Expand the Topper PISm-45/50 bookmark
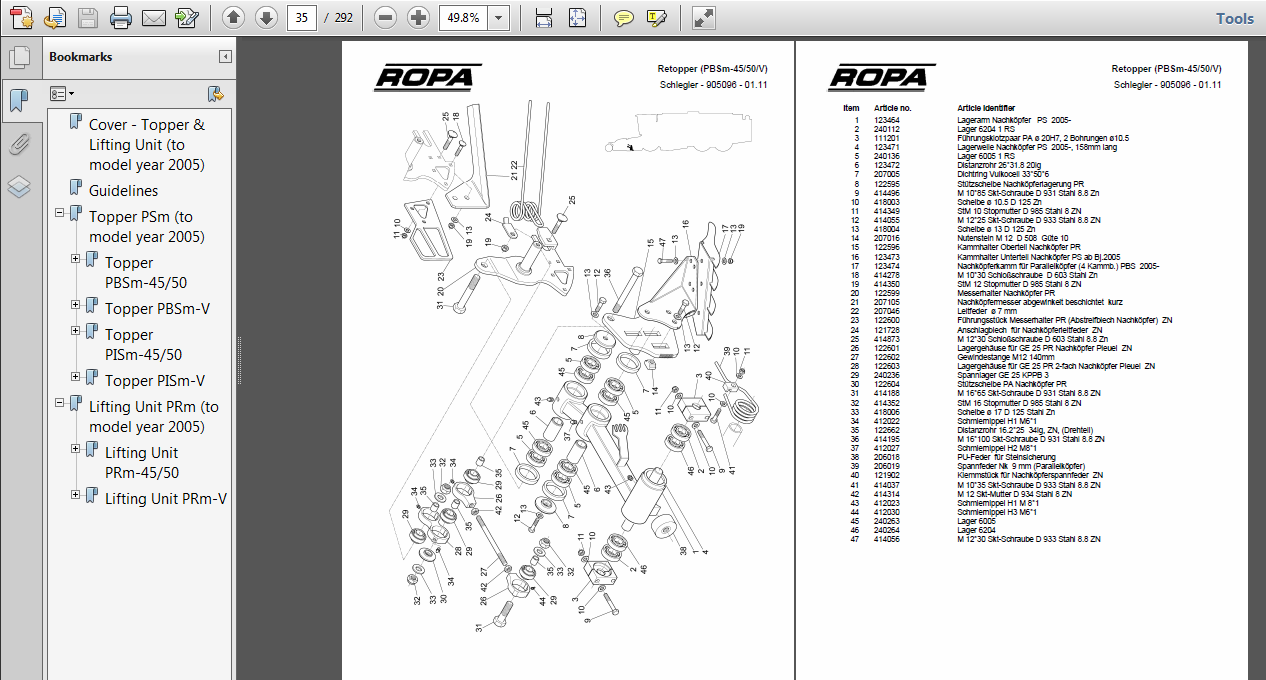The height and width of the screenshot is (680, 1266). point(75,331)
